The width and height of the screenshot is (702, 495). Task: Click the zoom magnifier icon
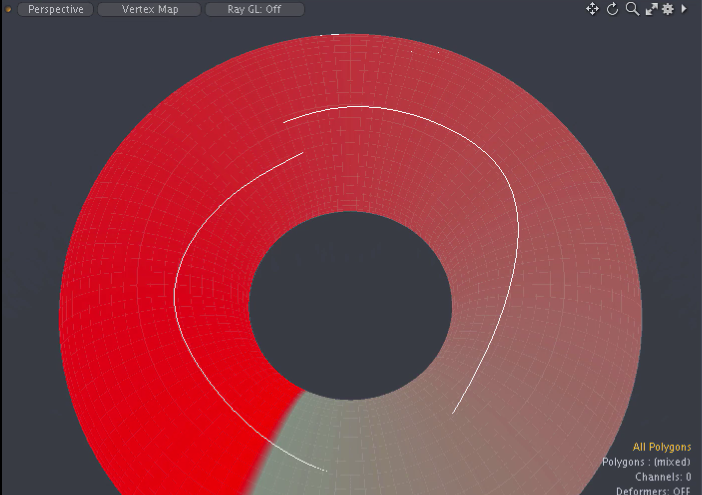pos(632,9)
